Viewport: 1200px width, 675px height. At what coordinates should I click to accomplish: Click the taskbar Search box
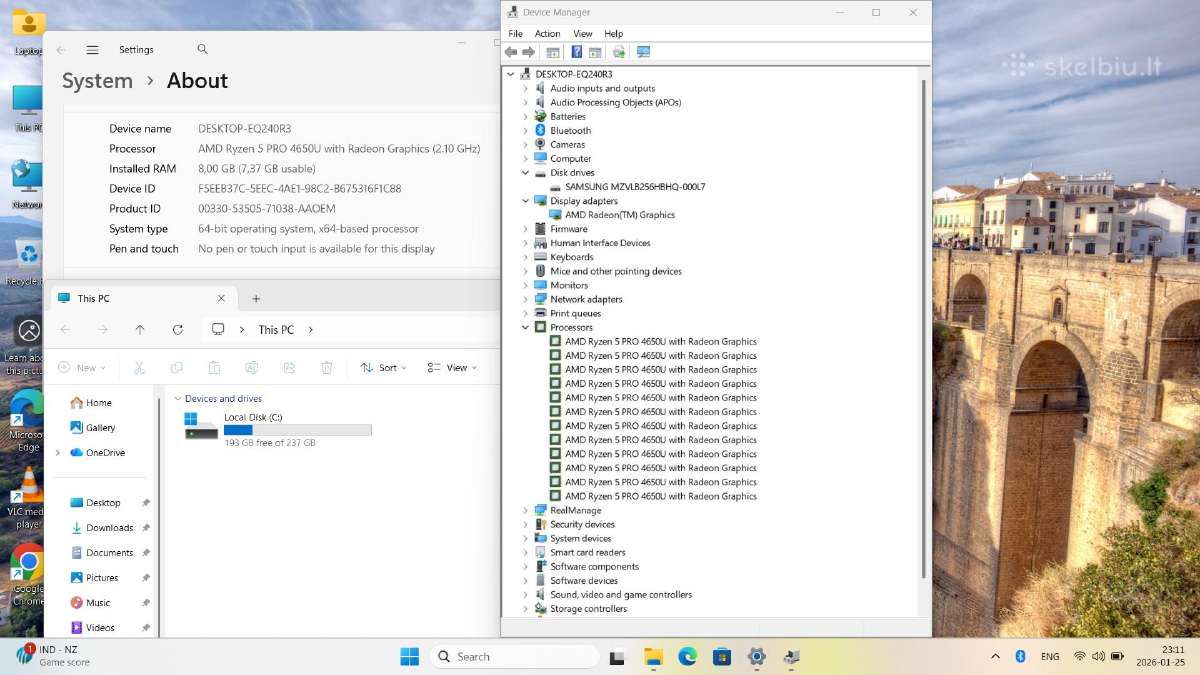tap(514, 656)
